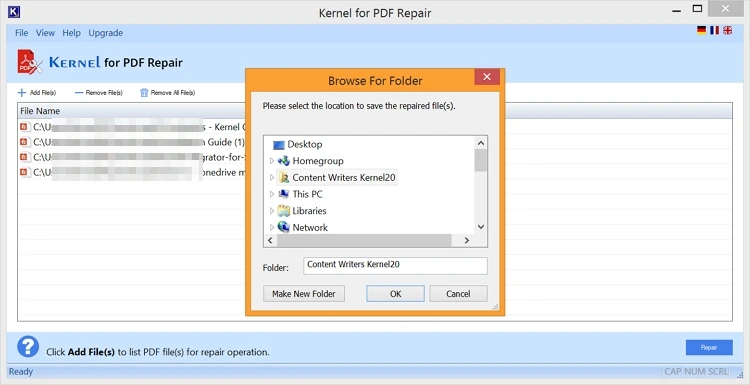Click the horizontal scrollbar thumb in folder tree
Viewport: 750px width, 385px height.
[x=364, y=241]
